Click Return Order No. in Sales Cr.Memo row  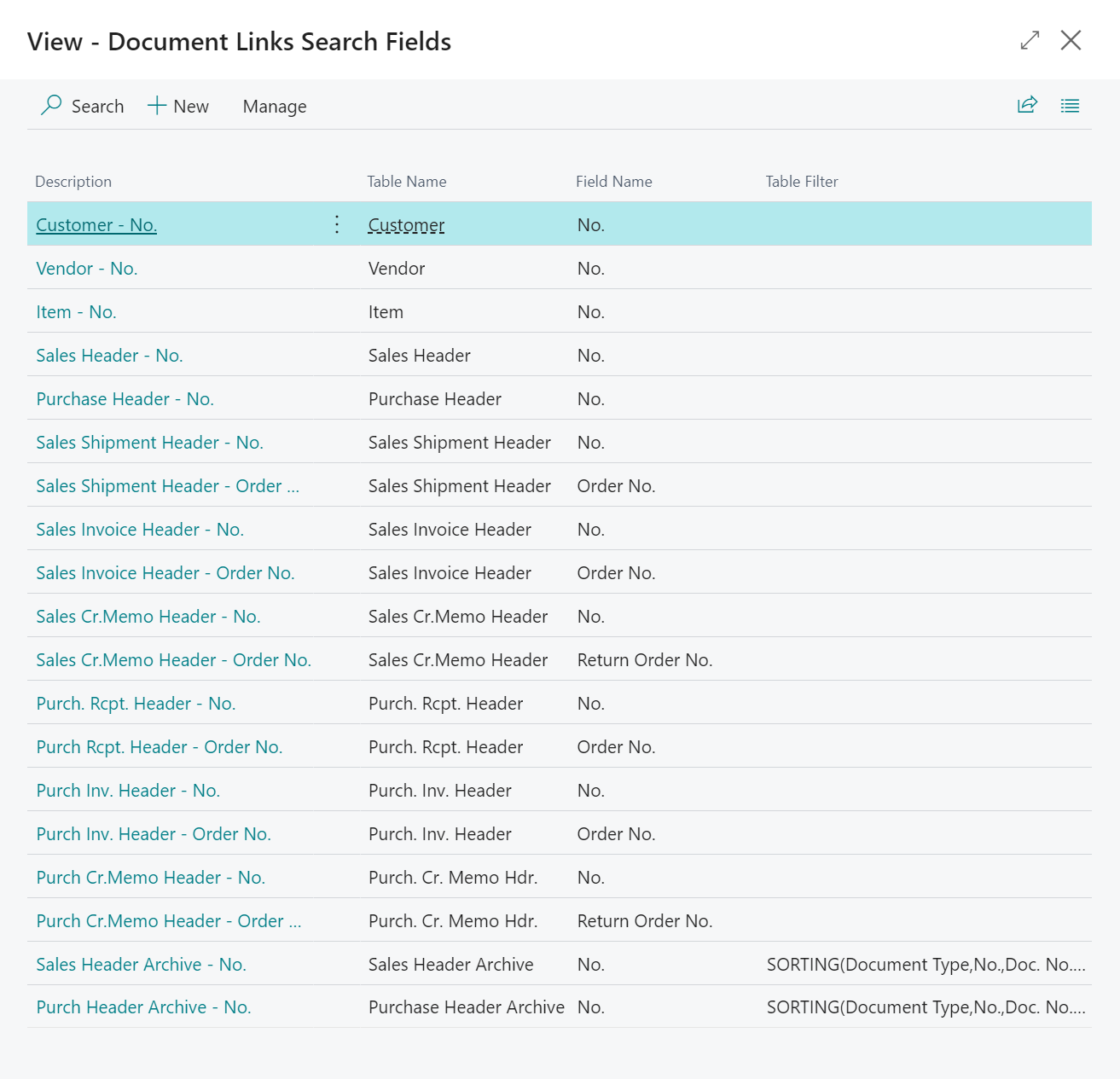point(645,660)
